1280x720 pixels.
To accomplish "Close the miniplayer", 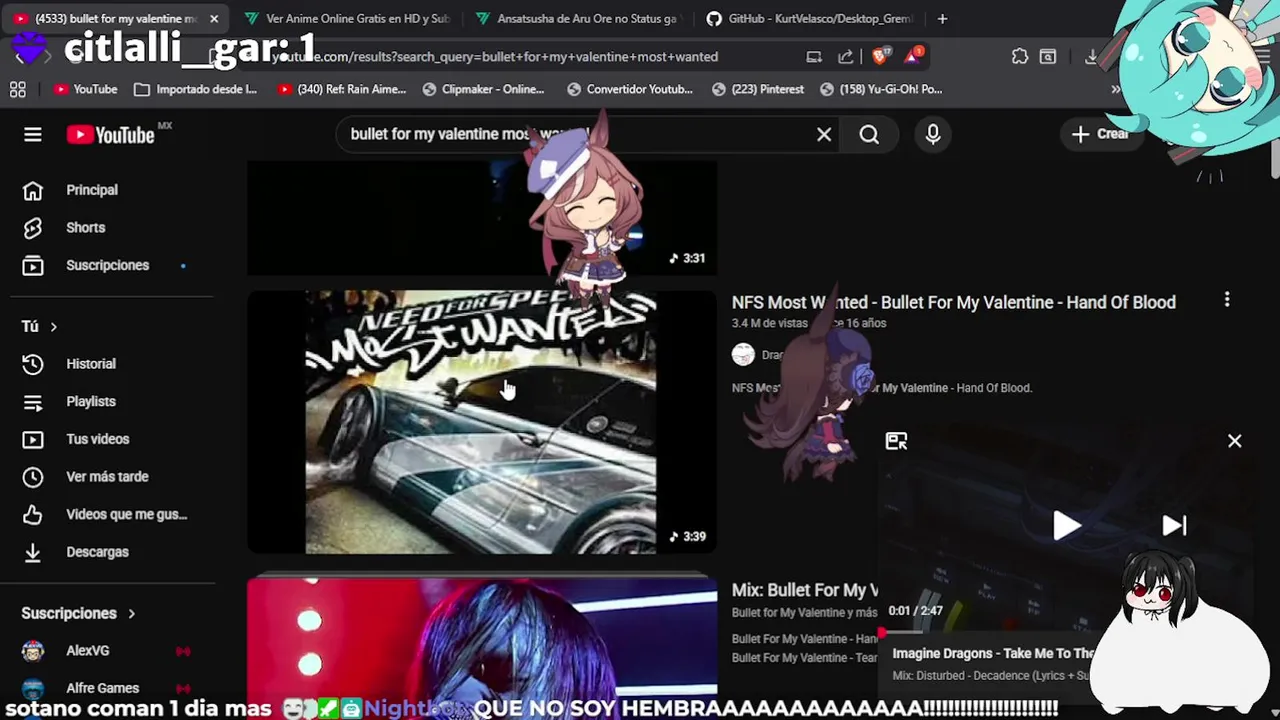I will click(1234, 441).
